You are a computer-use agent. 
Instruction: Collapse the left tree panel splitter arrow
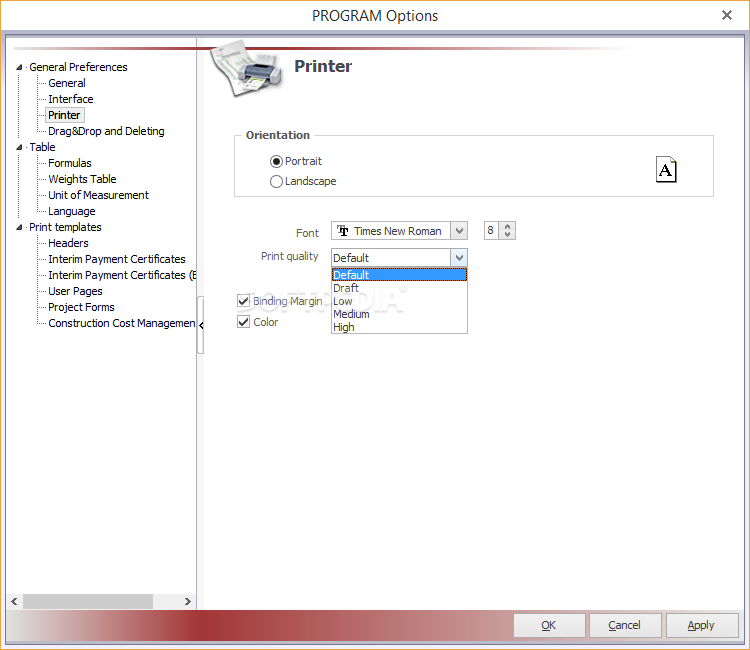pos(201,325)
